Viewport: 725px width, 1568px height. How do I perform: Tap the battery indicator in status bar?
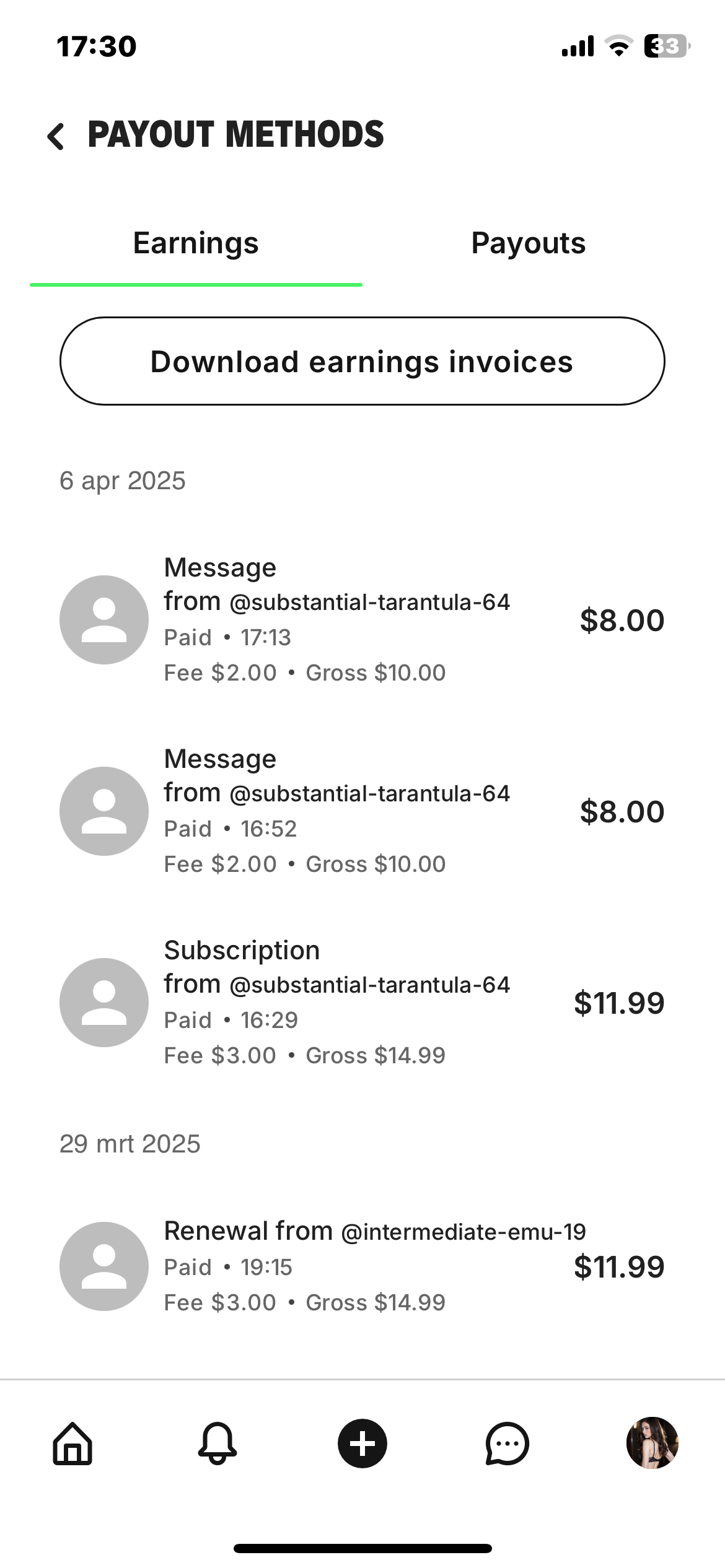tap(666, 46)
